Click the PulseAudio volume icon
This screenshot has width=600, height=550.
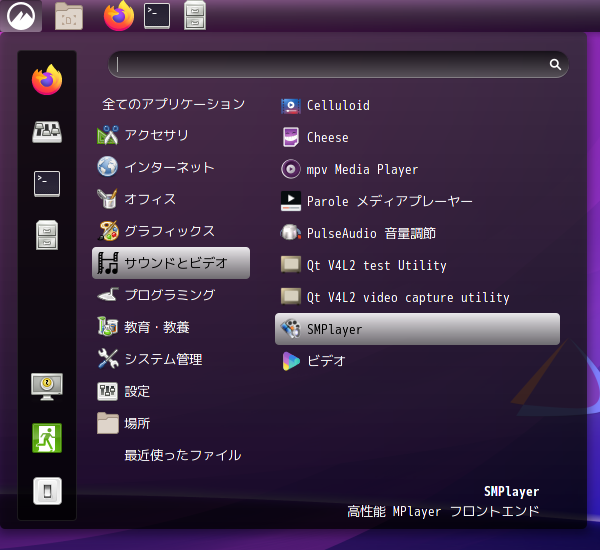pos(291,232)
